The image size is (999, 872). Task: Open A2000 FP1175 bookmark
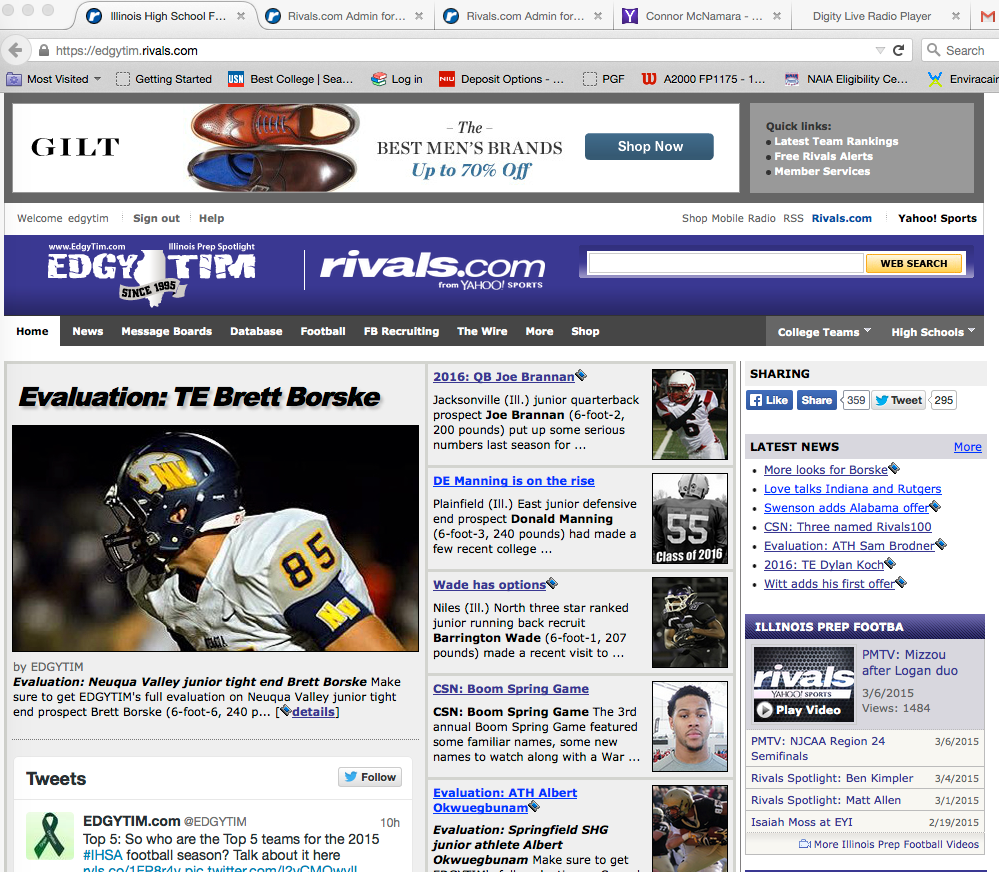(x=703, y=79)
